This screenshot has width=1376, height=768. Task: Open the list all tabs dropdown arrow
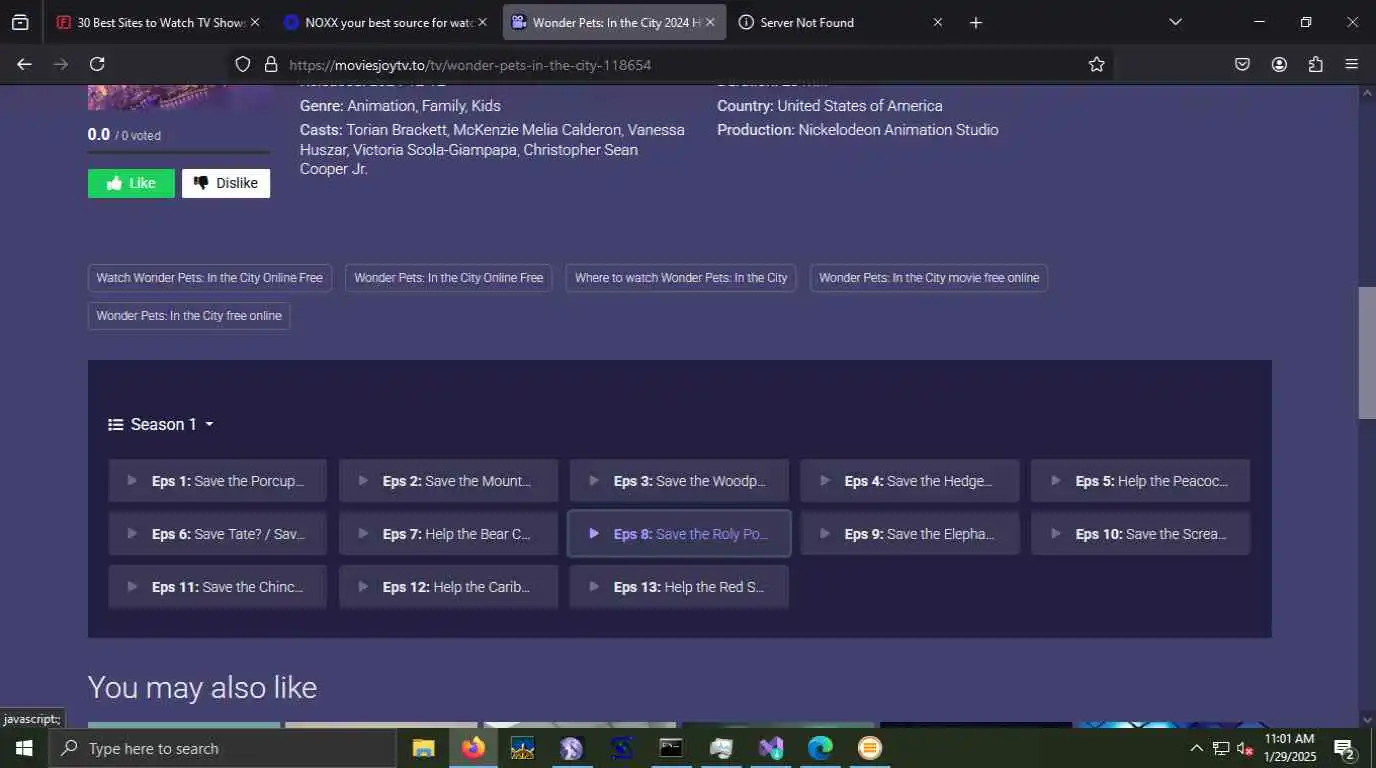(1175, 22)
